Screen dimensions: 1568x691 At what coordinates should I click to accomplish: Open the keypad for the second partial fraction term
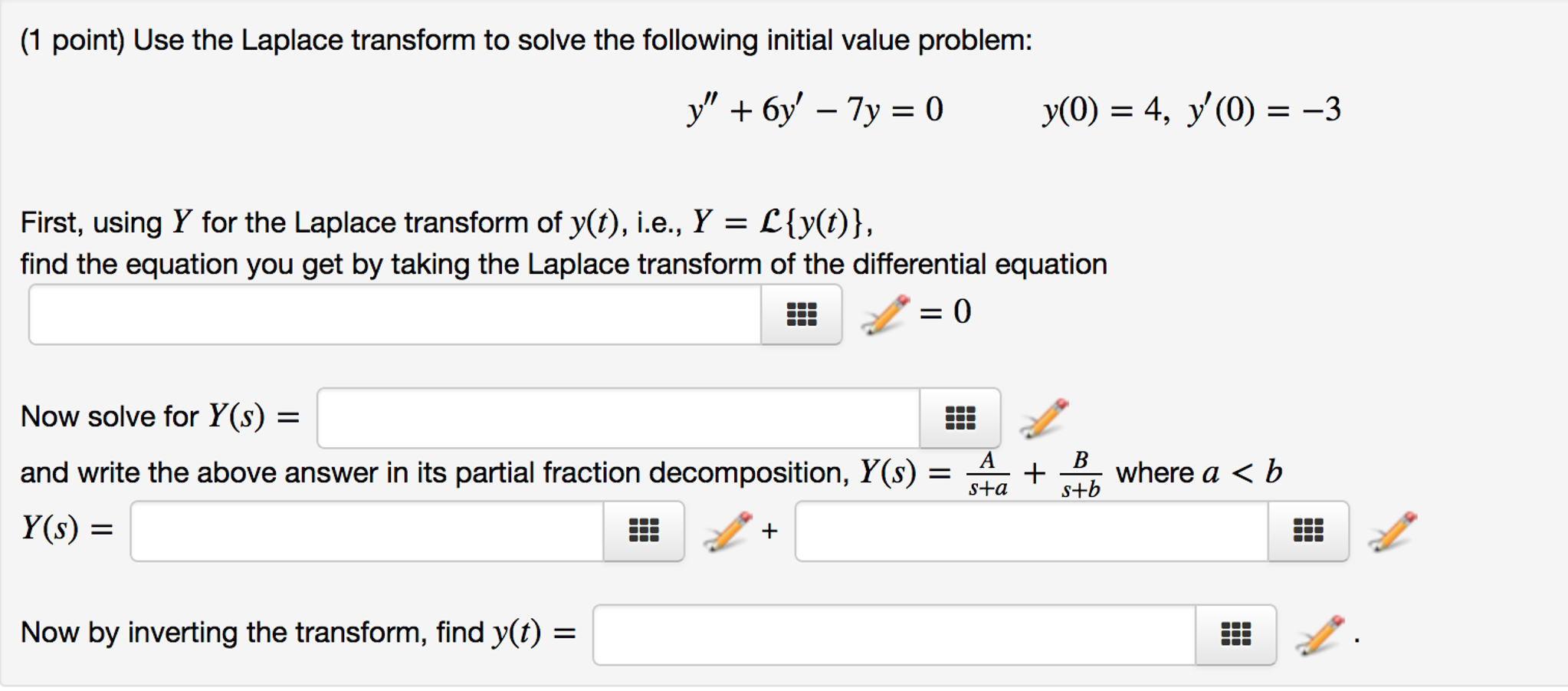1308,531
